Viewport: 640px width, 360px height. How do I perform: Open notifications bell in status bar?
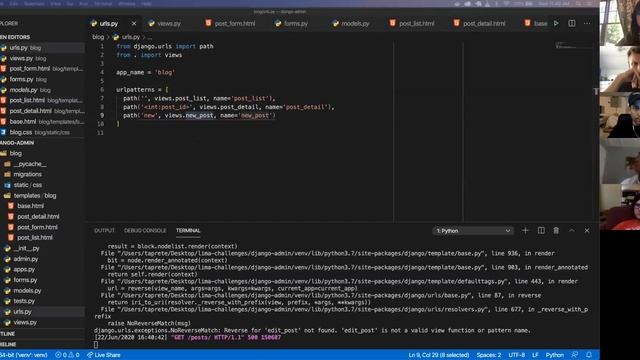coord(589,355)
